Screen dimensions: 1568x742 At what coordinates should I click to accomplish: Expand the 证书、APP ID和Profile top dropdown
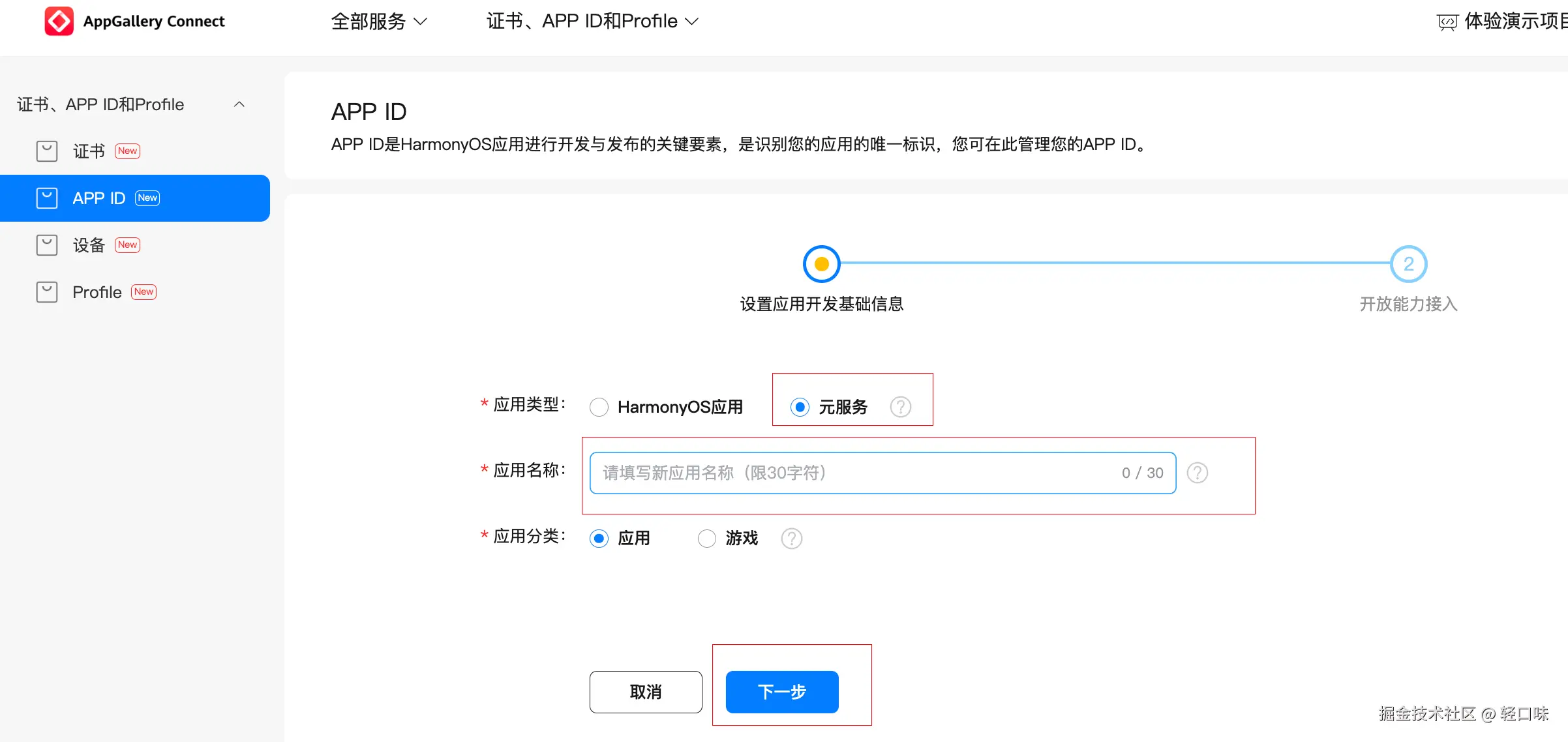pos(592,21)
